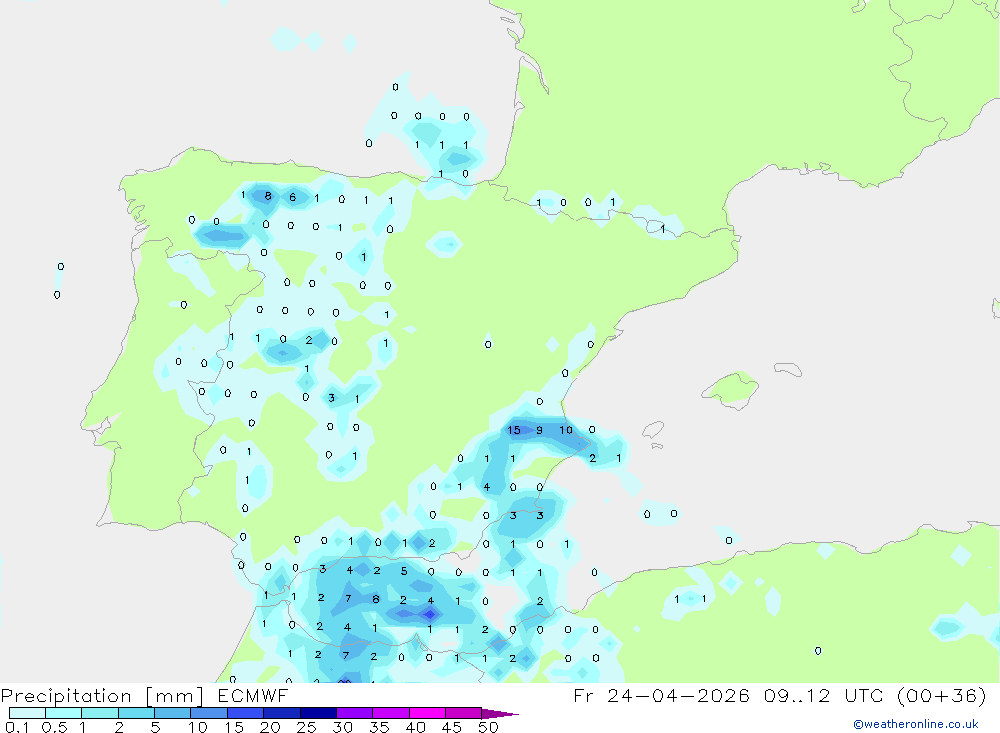The width and height of the screenshot is (1000, 733).
Task: Click the 'Precipitation [mm] ECMWF' title text
Action: [145, 695]
